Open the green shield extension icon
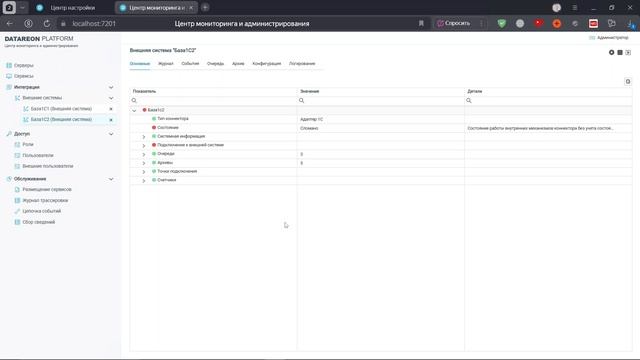Screen dimensions: 640x360 pyautogui.click(x=502, y=24)
